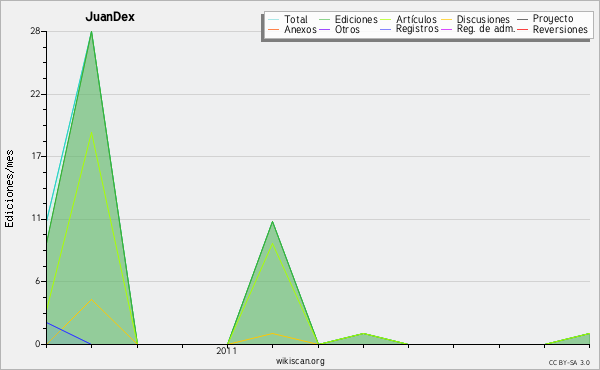Click the JuanDex chart title
Image resolution: width=600 pixels, height=370 pixels.
[110, 17]
